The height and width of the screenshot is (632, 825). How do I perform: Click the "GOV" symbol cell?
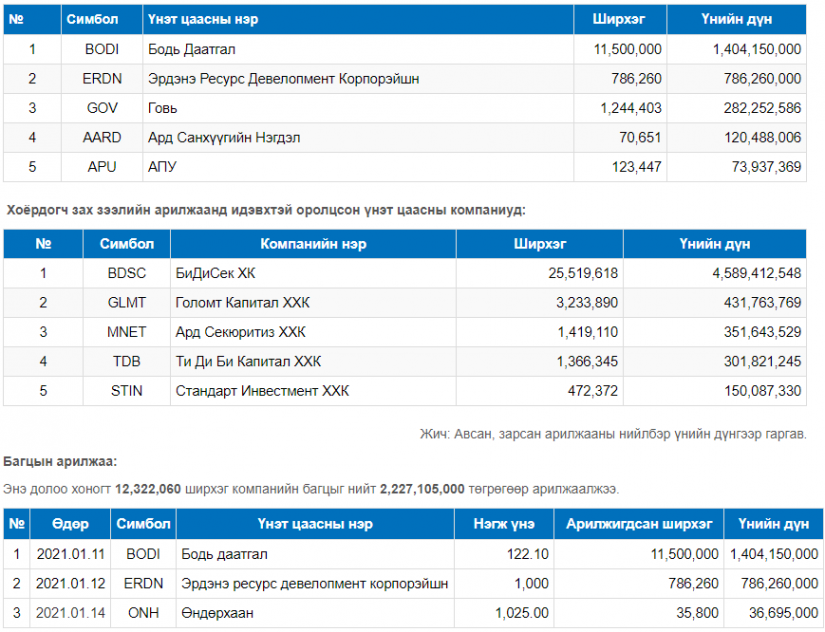[x=102, y=108]
